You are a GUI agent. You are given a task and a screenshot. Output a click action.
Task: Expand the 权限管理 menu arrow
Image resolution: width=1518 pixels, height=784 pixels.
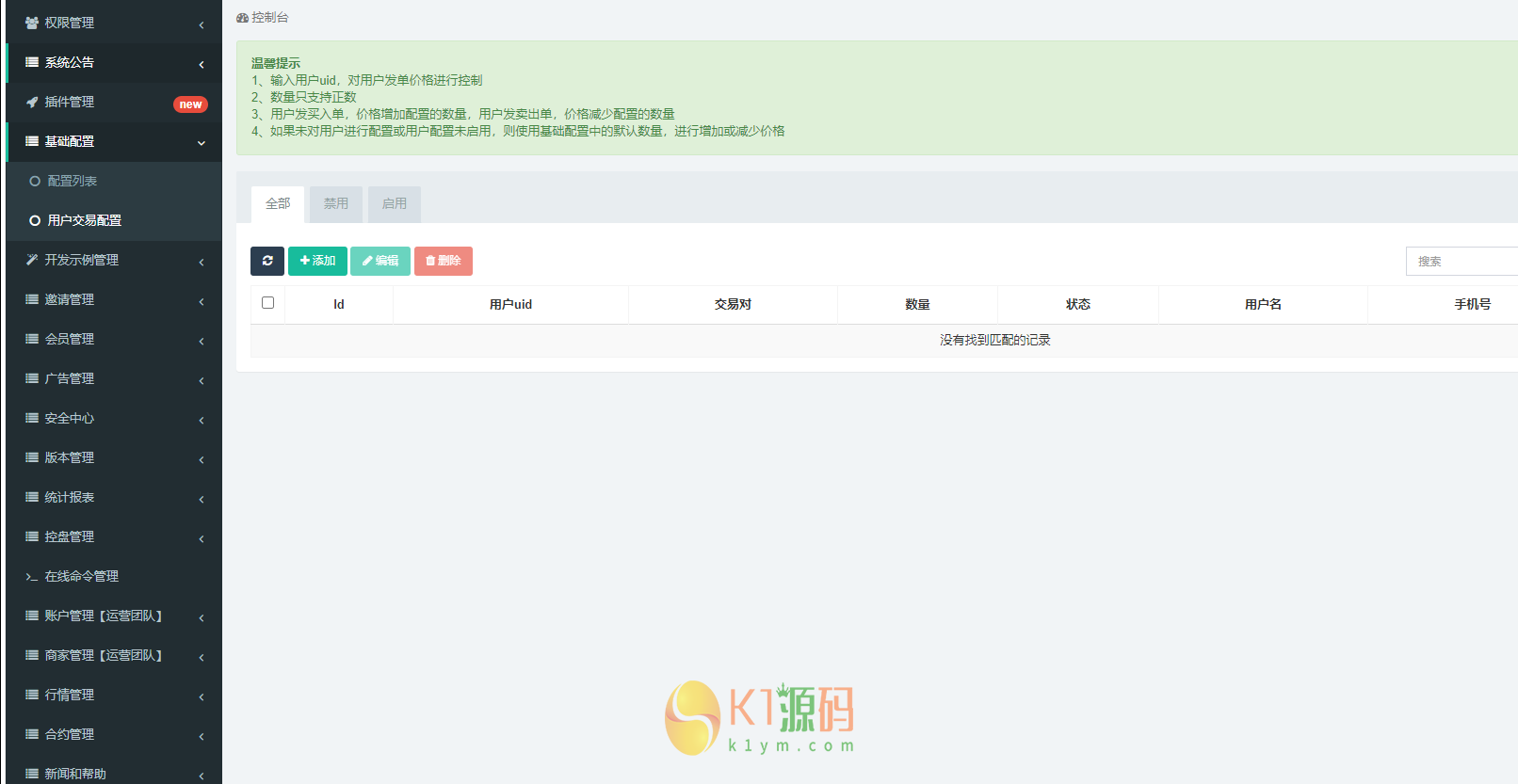coord(202,24)
